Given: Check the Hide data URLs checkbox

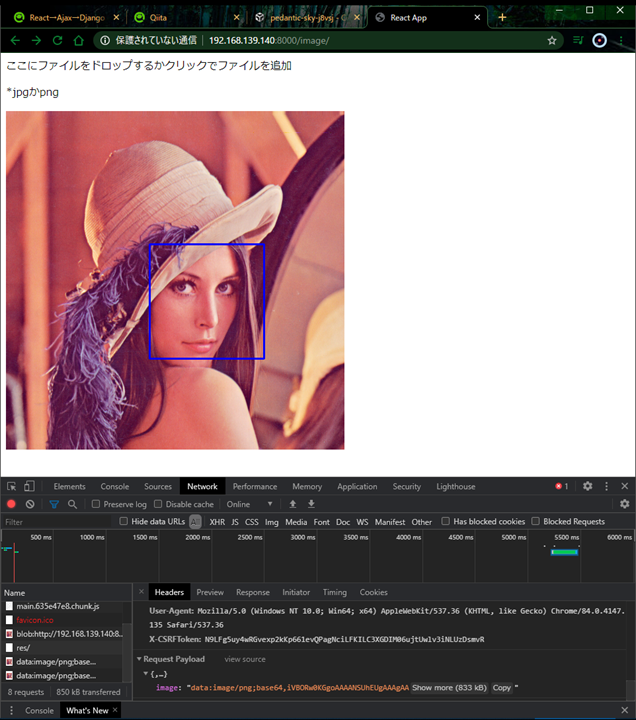Looking at the screenshot, I should pos(124,521).
